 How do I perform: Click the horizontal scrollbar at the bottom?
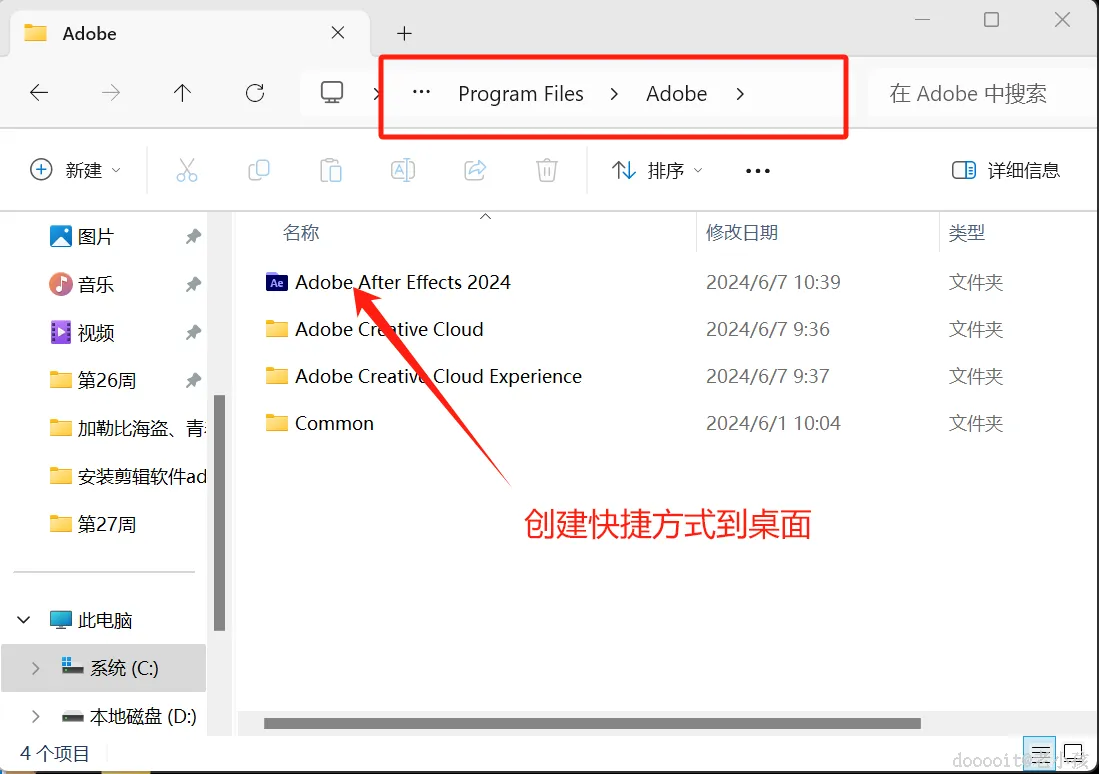(x=590, y=722)
